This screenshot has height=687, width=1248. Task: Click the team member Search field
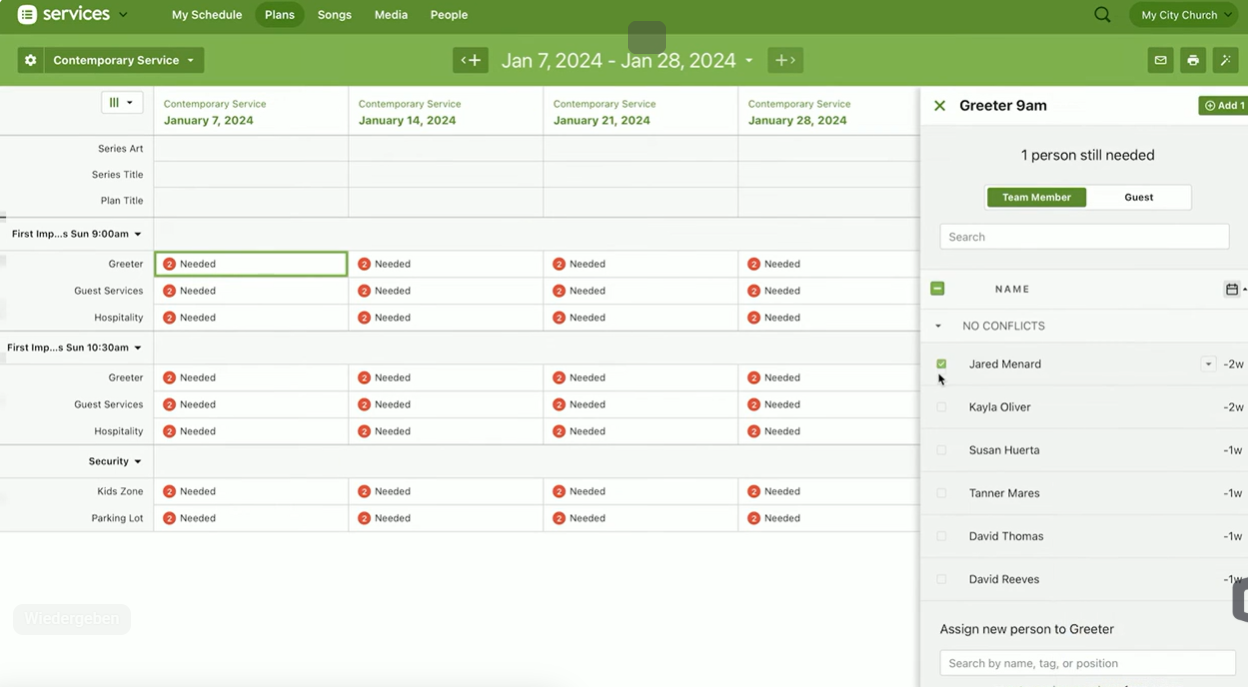(x=1084, y=237)
